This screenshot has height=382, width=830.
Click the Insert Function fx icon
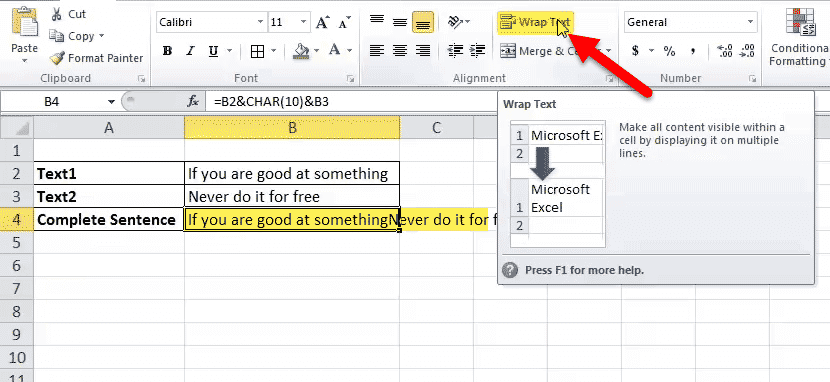193,102
